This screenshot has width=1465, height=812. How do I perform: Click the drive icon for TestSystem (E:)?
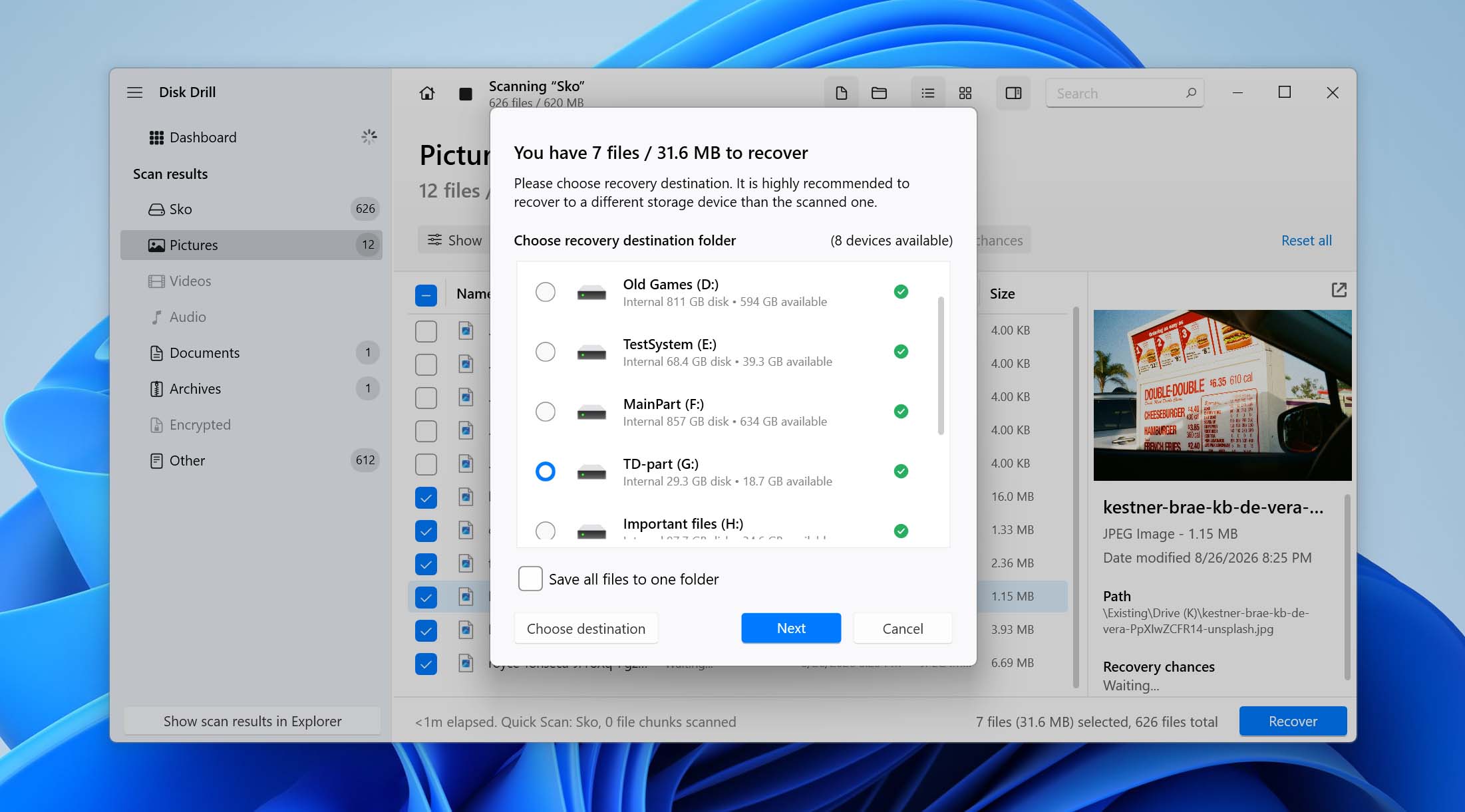pyautogui.click(x=591, y=352)
